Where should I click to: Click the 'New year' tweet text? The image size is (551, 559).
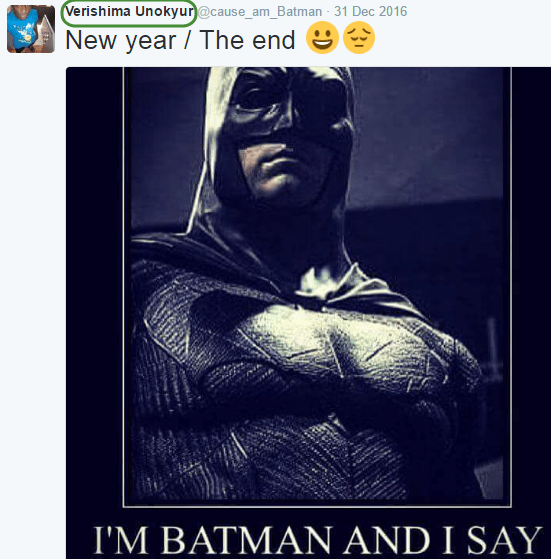point(121,40)
